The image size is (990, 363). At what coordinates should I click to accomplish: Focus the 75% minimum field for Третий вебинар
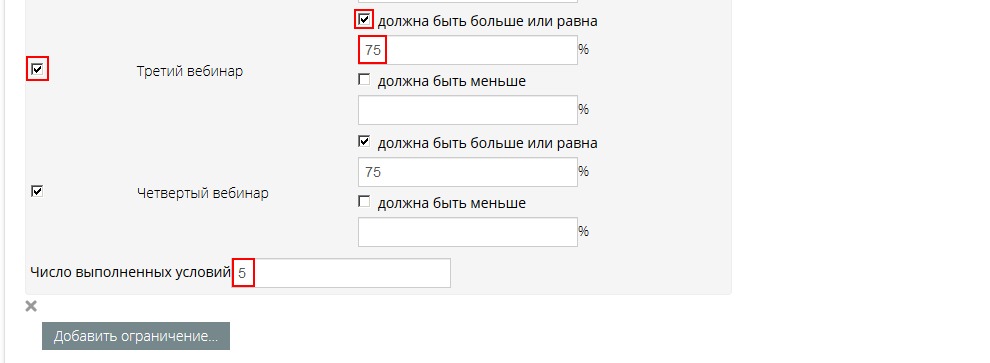coord(468,50)
